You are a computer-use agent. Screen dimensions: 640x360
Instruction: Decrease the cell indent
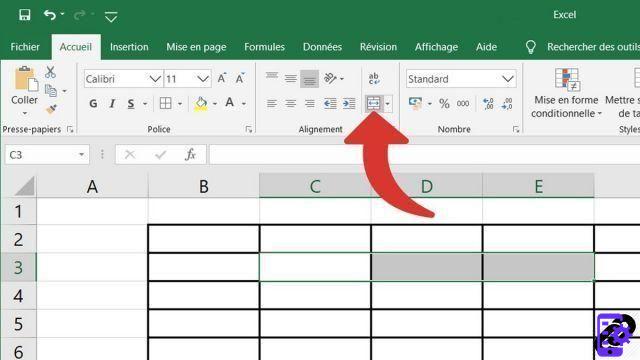[x=330, y=104]
